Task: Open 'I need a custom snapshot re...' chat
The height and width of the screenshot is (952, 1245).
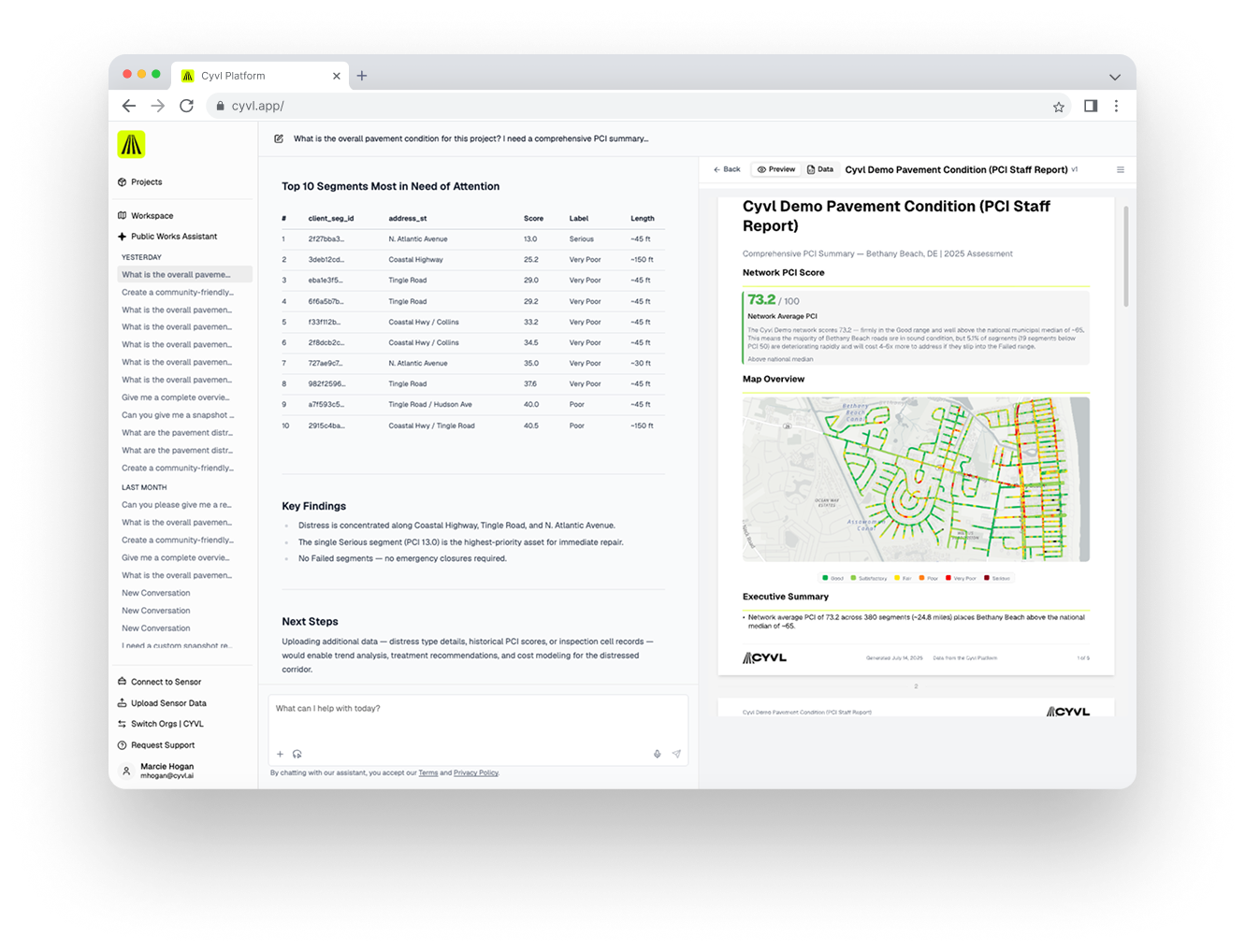Action: (177, 645)
